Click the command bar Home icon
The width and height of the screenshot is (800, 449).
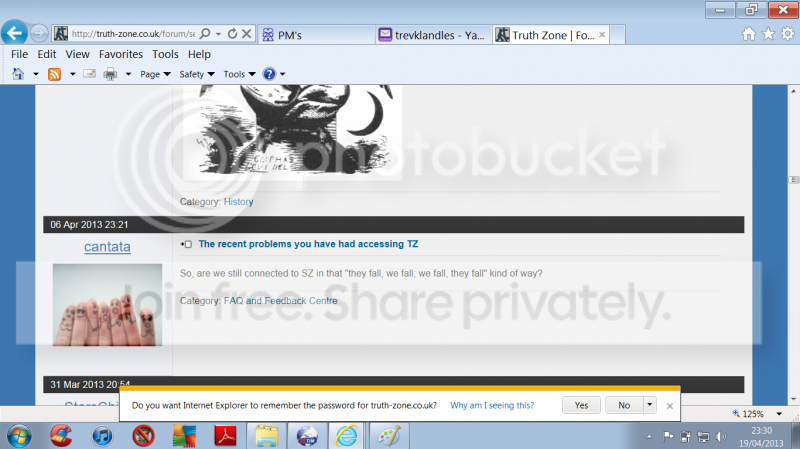pos(18,74)
